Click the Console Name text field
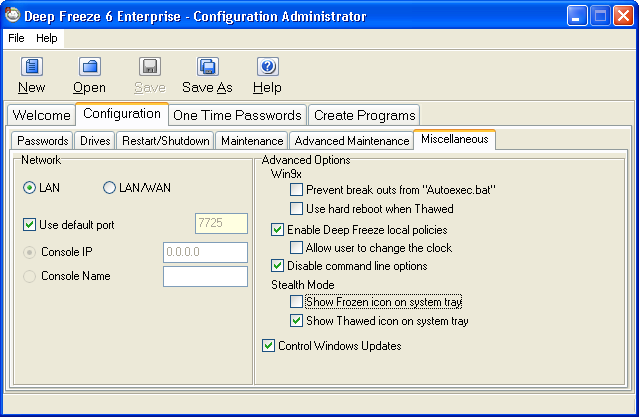 (x=205, y=276)
